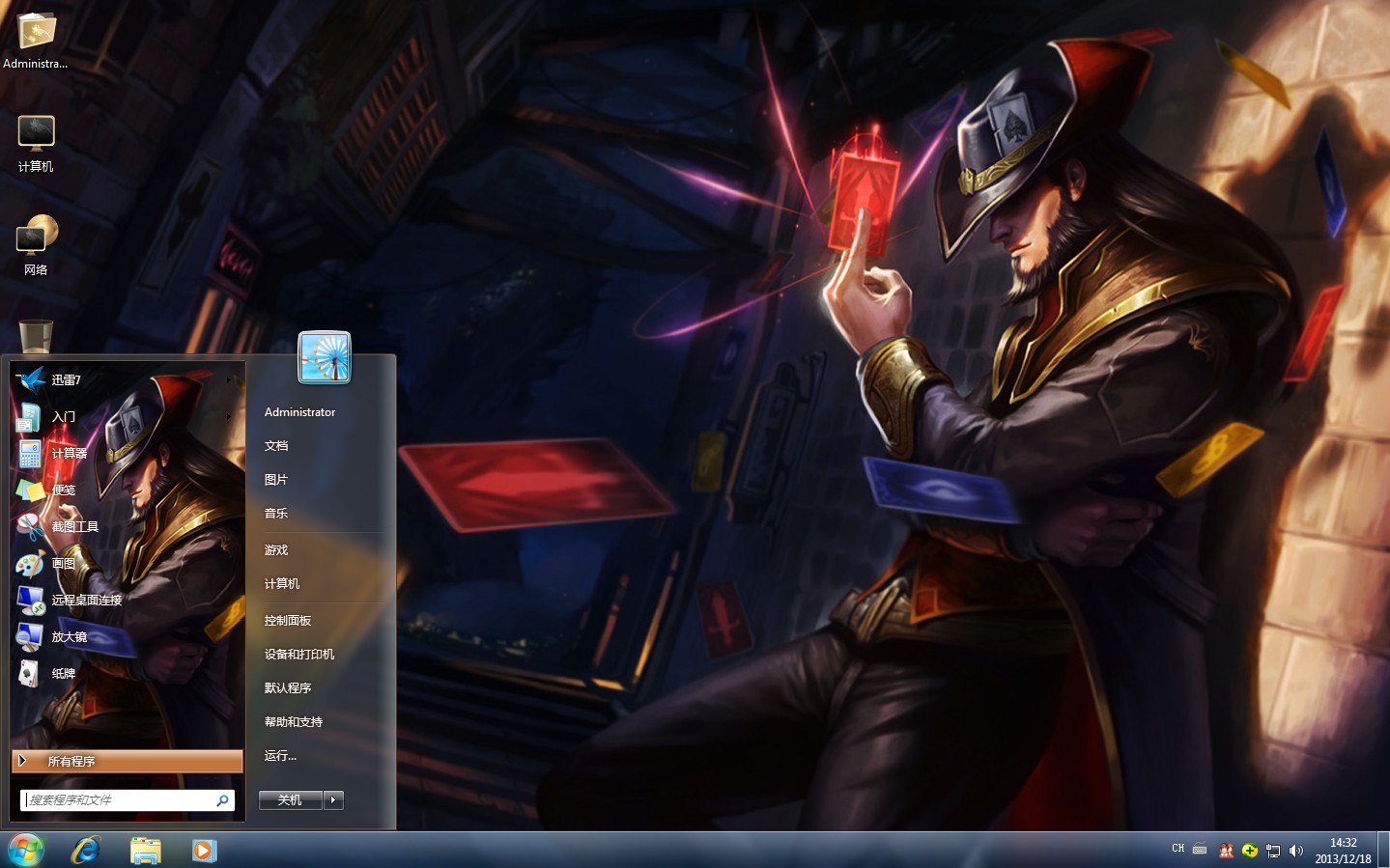Open Windows Media Player from taskbar
Image resolution: width=1390 pixels, height=868 pixels.
(204, 850)
